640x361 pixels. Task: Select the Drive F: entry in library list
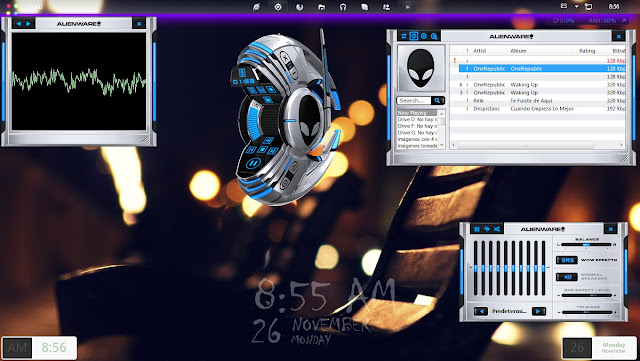417,126
